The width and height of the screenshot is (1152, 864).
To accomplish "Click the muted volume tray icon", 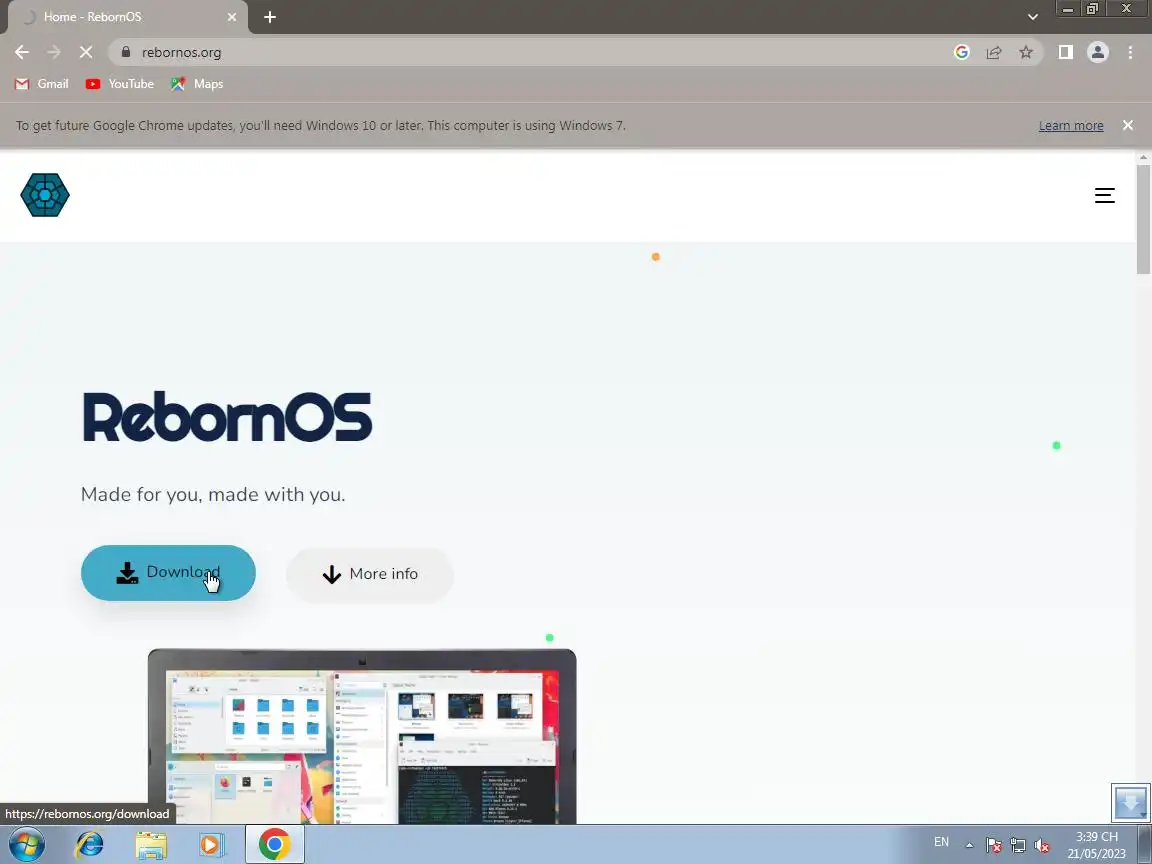I will [1042, 846].
